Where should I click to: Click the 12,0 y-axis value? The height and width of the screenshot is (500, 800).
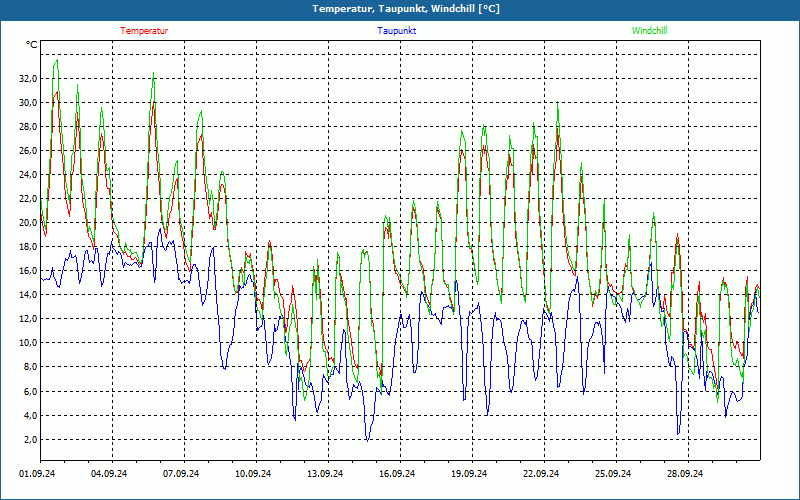(28, 319)
